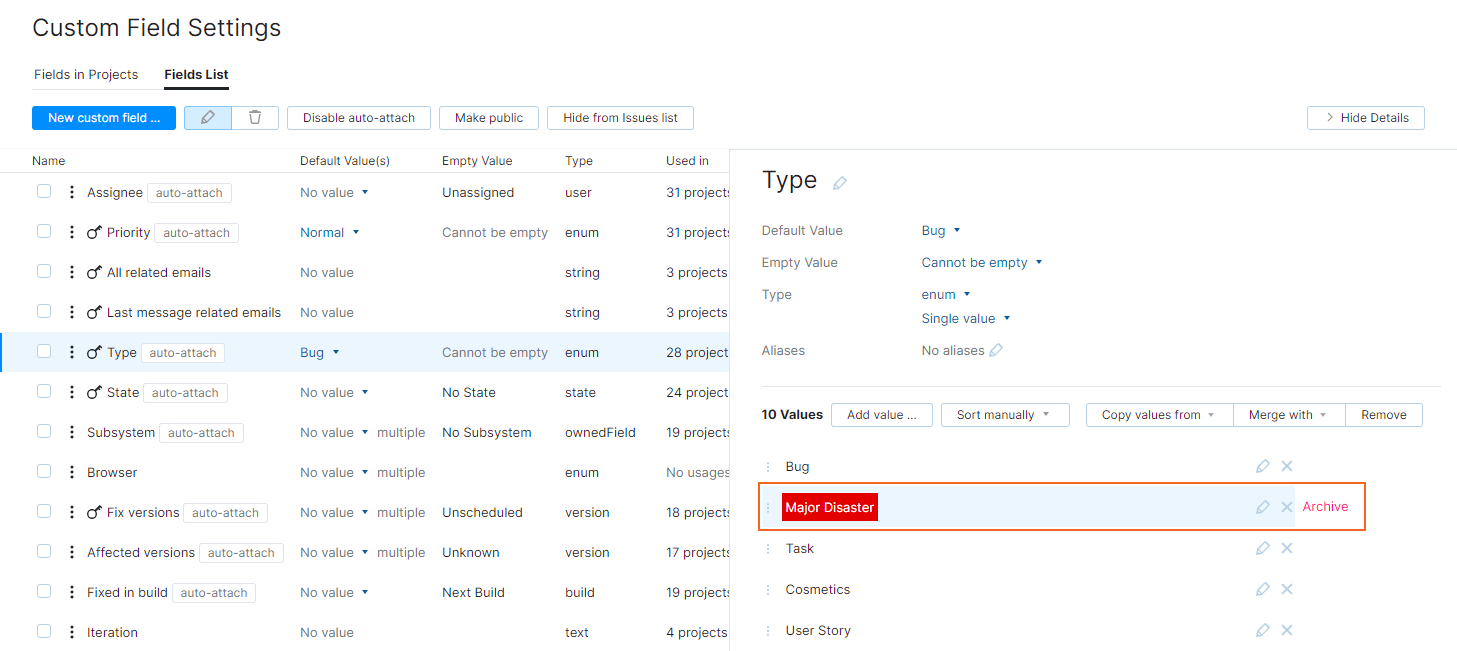Open the Cannot be empty dropdown in details

coord(981,263)
